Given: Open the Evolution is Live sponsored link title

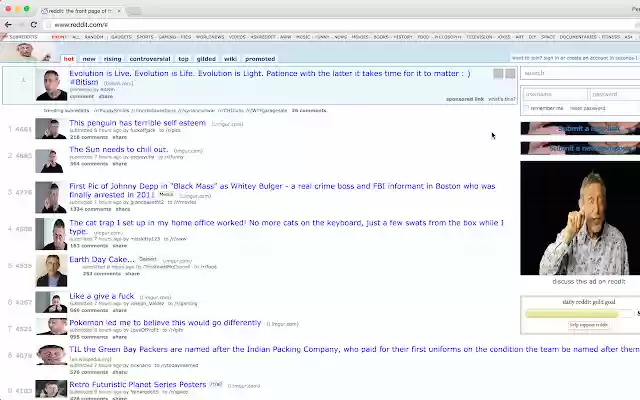Looking at the screenshot, I should tap(269, 78).
